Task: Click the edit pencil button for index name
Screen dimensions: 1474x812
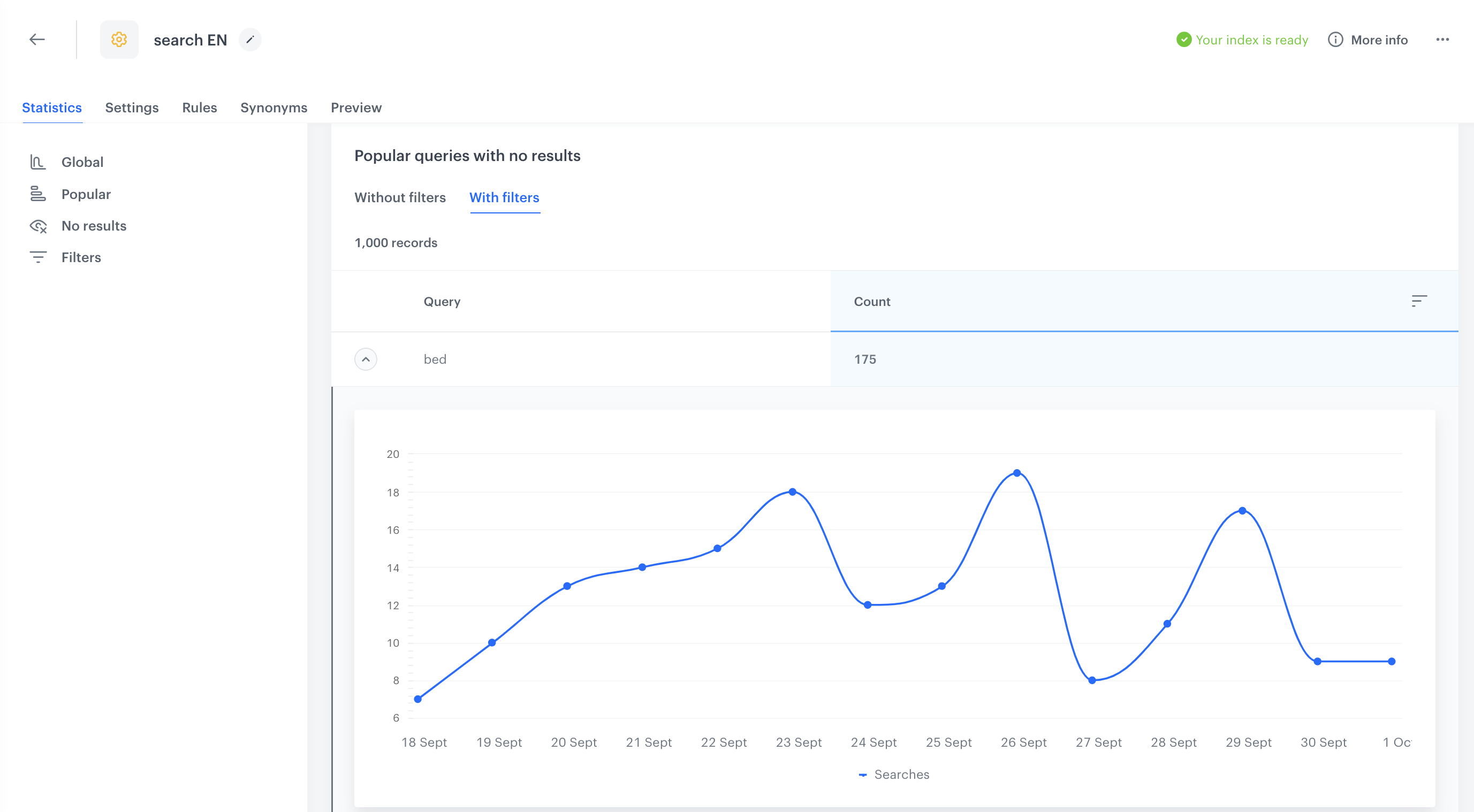Action: coord(250,39)
